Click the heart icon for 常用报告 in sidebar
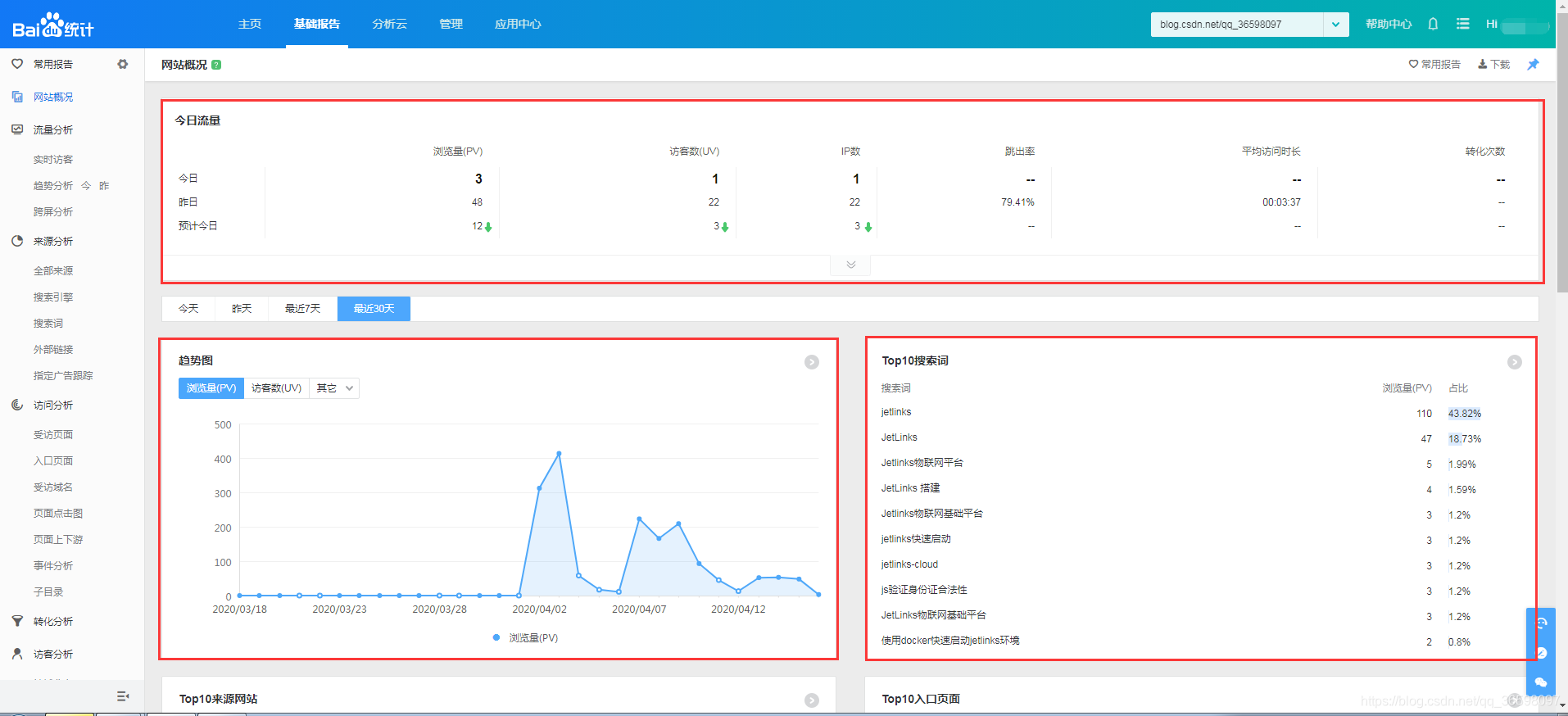1568x716 pixels. (x=17, y=64)
